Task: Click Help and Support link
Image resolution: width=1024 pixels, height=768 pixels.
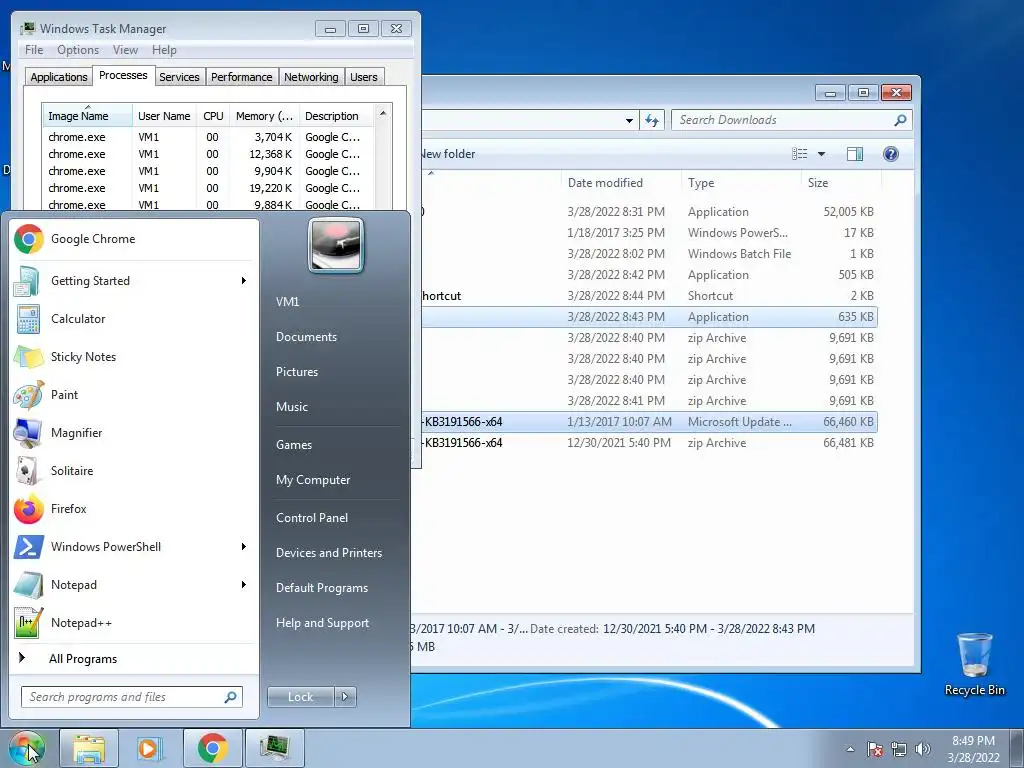Action: pos(322,623)
